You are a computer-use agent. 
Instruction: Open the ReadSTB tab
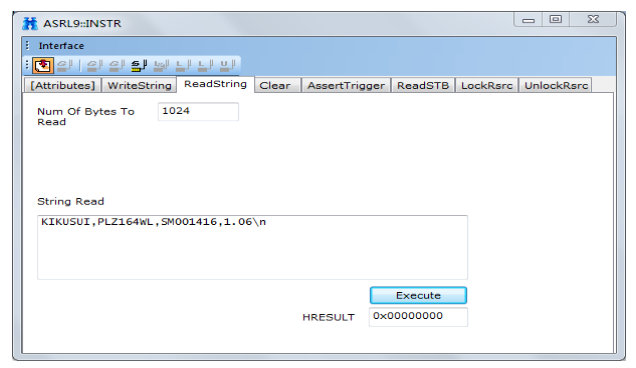423,86
